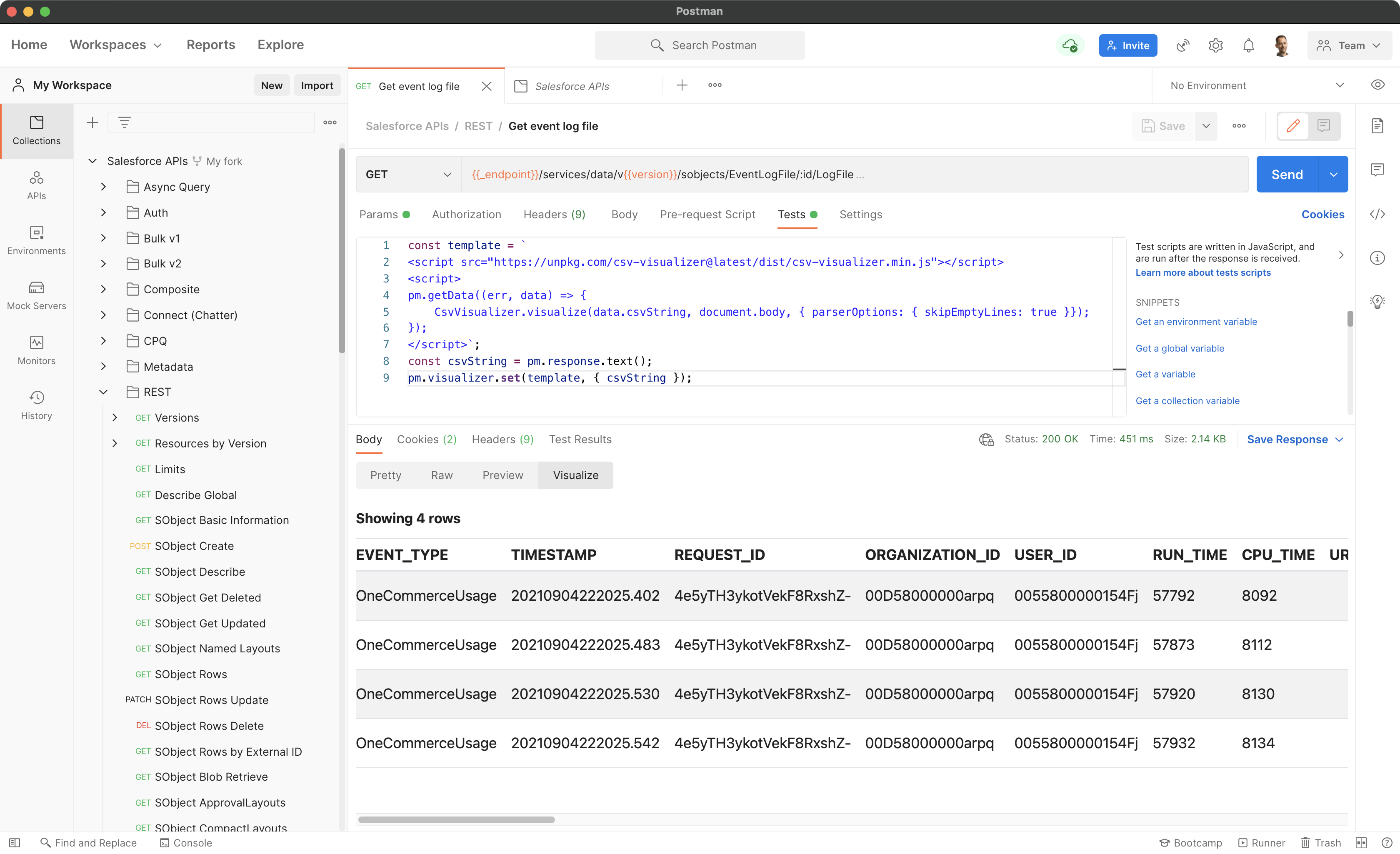Click the Send button
Image resolution: width=1400 pixels, height=854 pixels.
(1287, 175)
